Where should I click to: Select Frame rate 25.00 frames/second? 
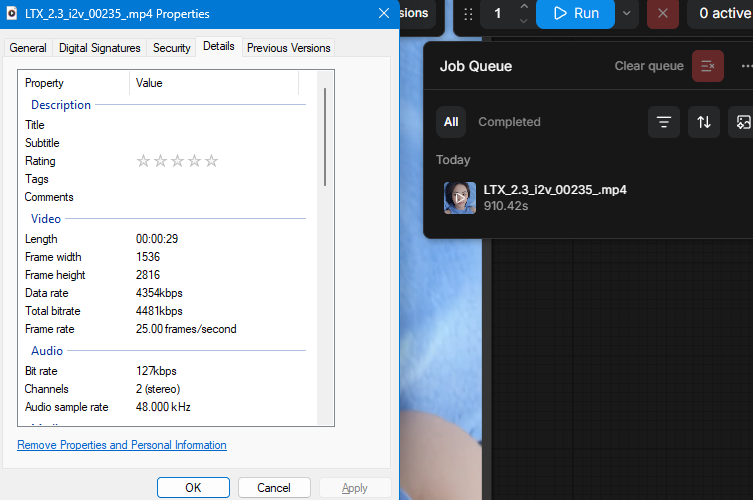click(x=186, y=329)
